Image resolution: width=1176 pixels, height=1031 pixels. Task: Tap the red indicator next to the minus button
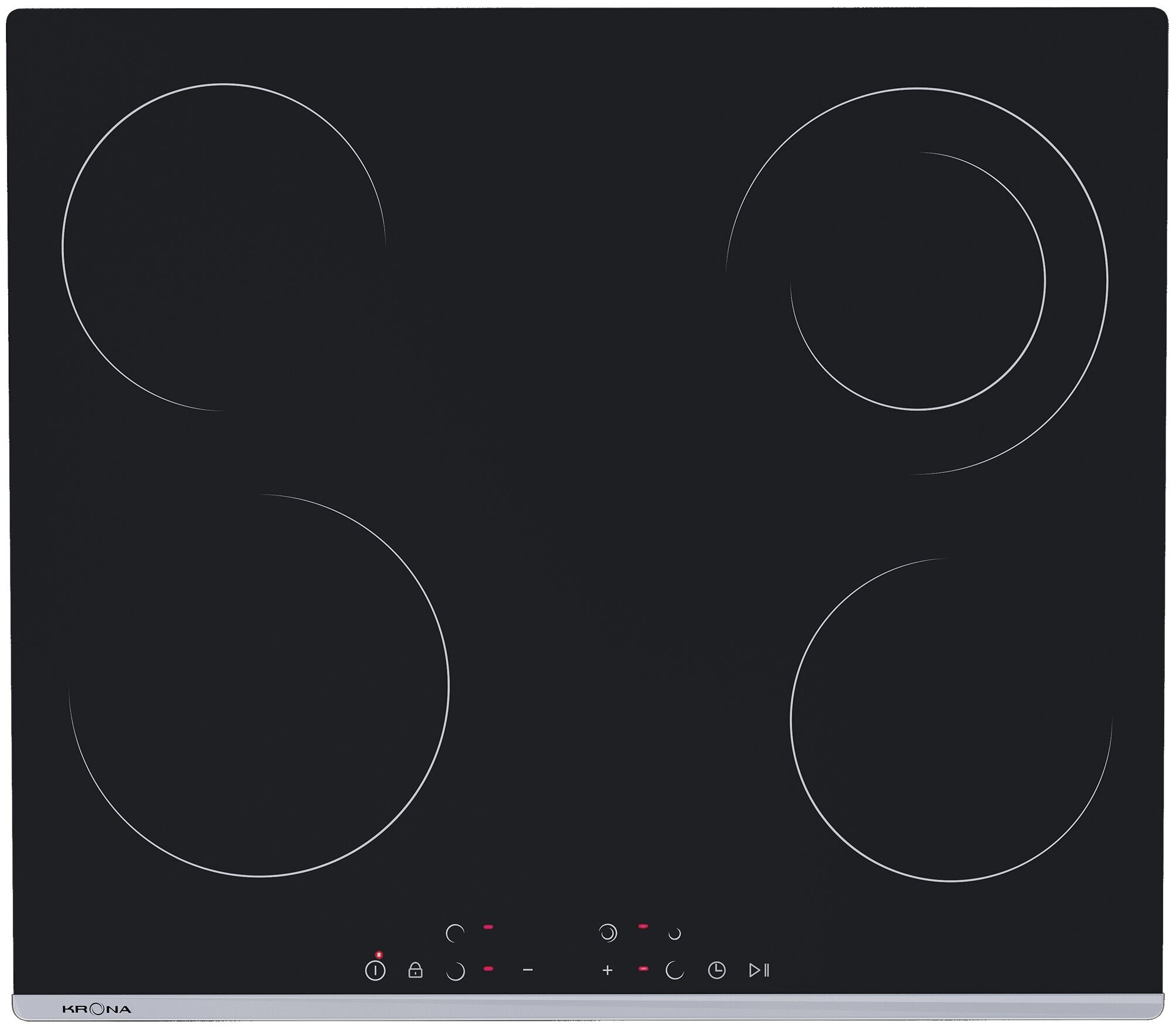pyautogui.click(x=489, y=968)
